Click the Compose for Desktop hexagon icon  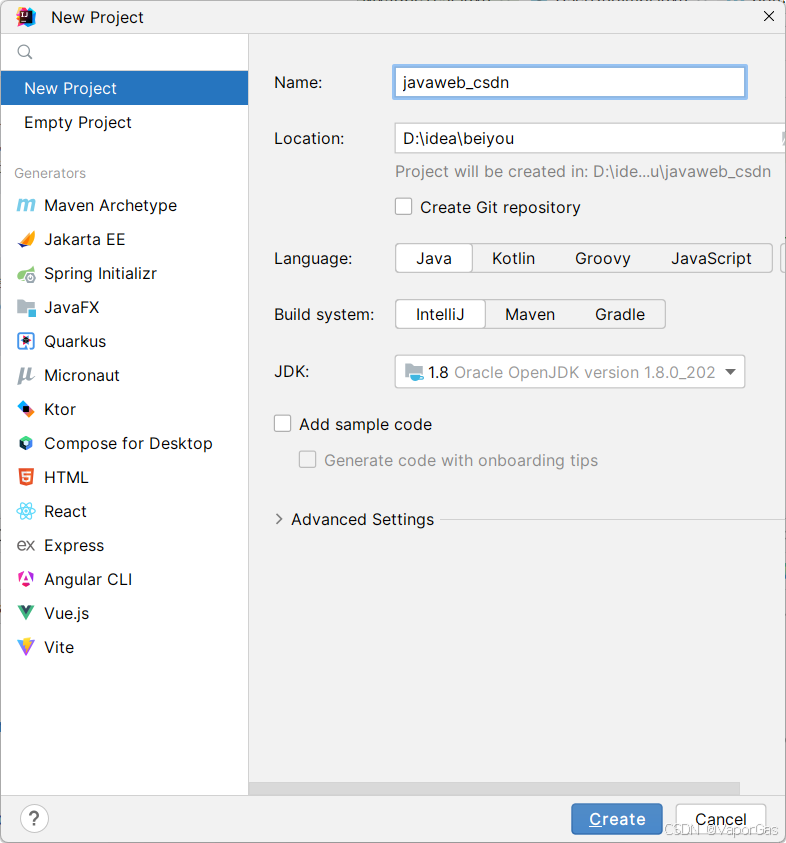click(x=26, y=443)
